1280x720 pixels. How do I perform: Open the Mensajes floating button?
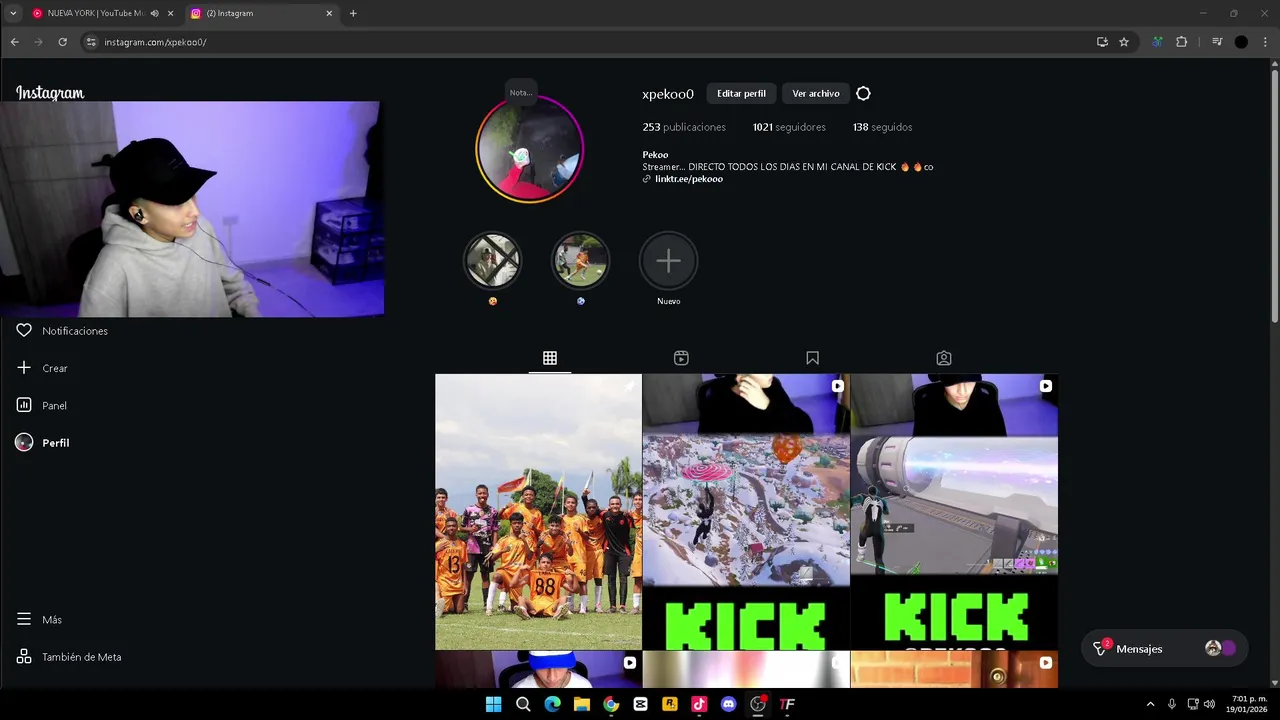pos(1165,648)
